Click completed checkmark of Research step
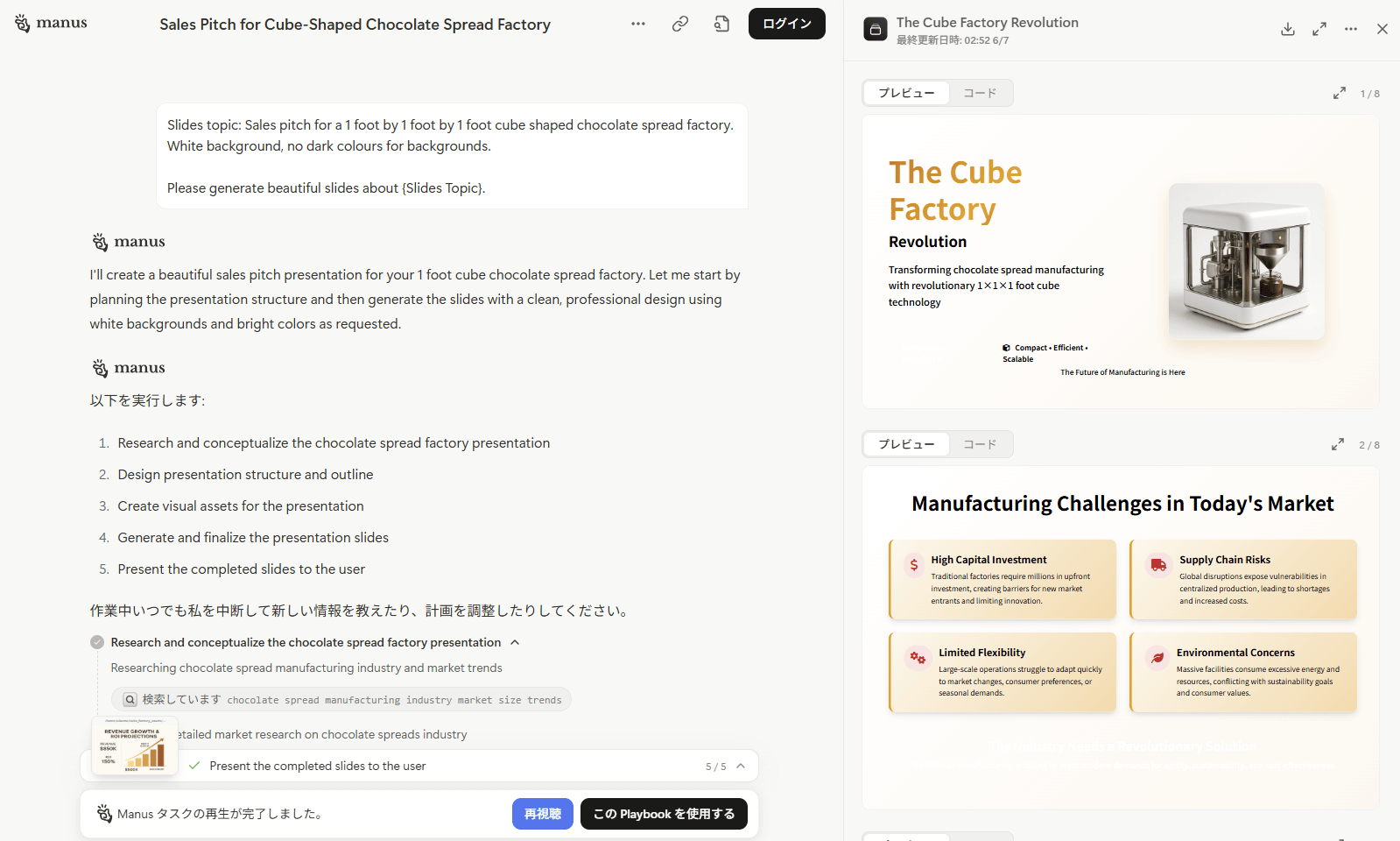 [x=97, y=642]
